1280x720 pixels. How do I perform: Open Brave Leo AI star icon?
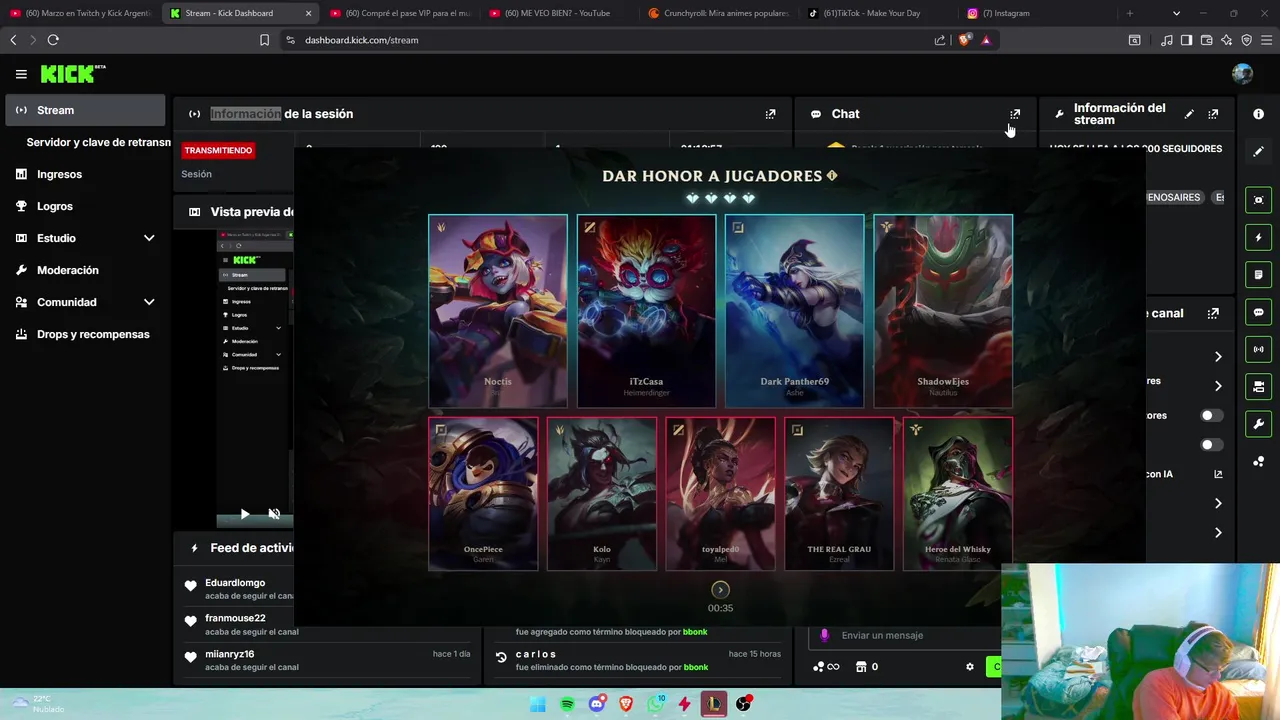(x=1226, y=40)
